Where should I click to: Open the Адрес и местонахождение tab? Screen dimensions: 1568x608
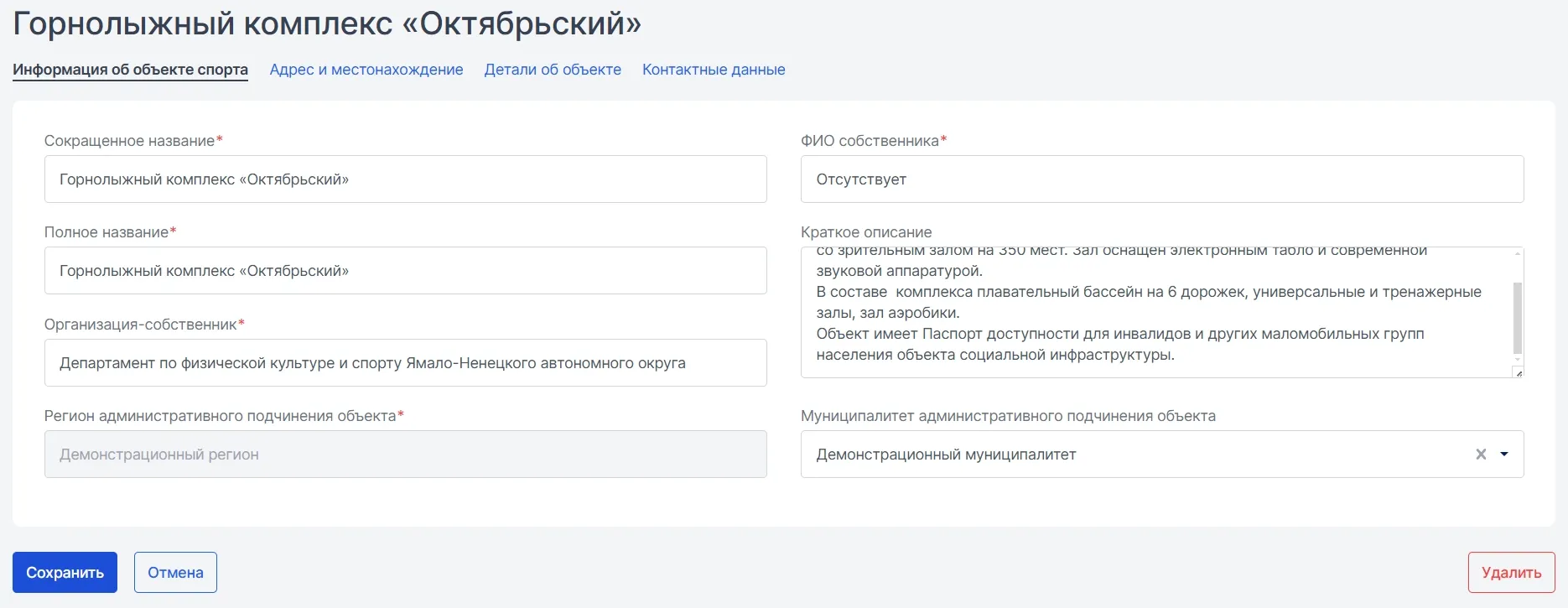366,70
